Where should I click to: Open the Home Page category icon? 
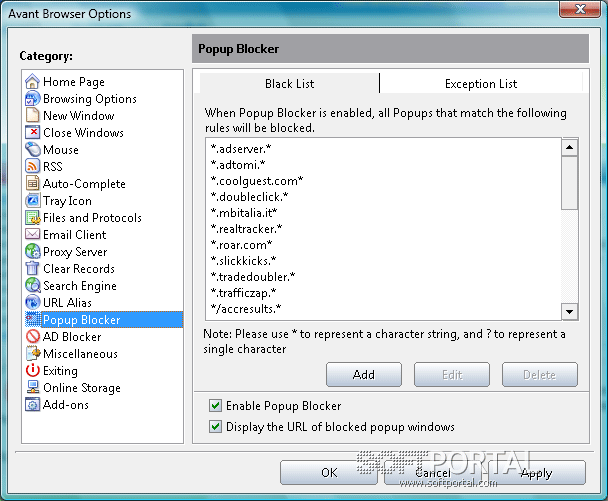tap(33, 81)
